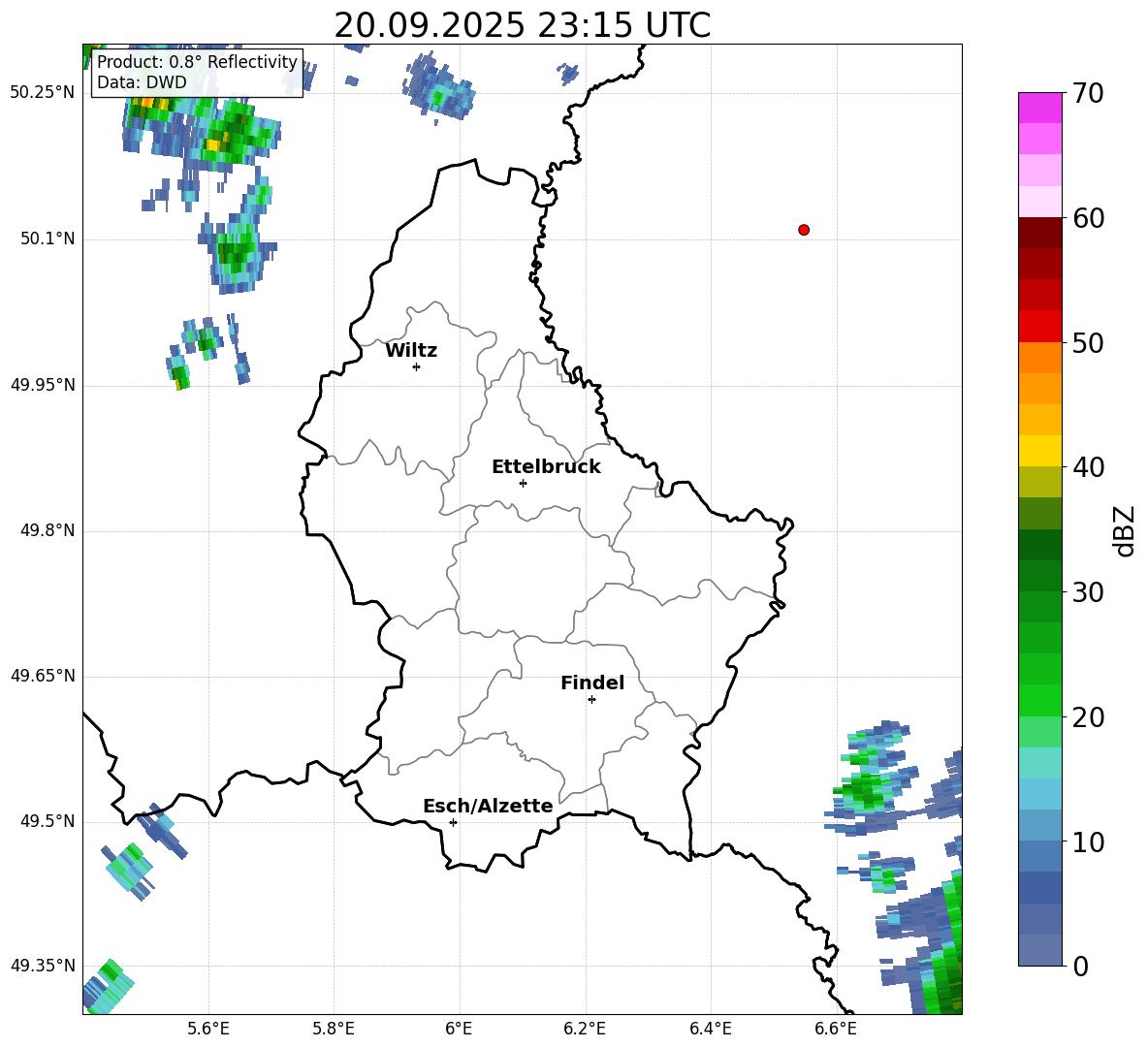
Task: Click the 50 colorbar tick label
Action: (x=1088, y=342)
